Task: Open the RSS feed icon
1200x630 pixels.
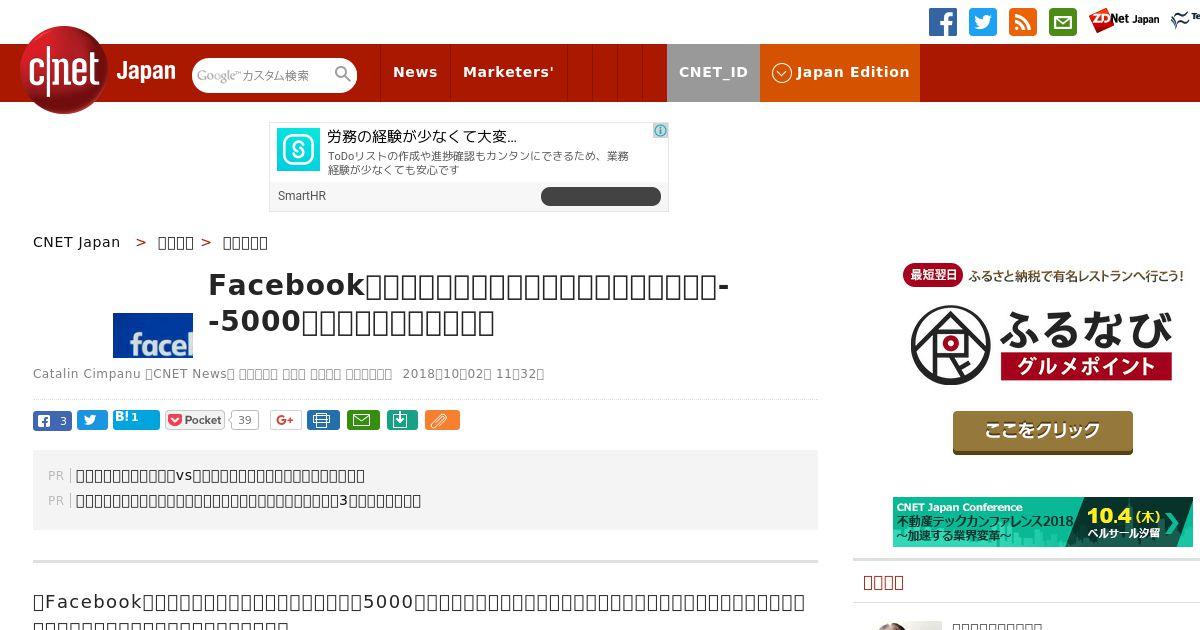Action: click(1023, 22)
